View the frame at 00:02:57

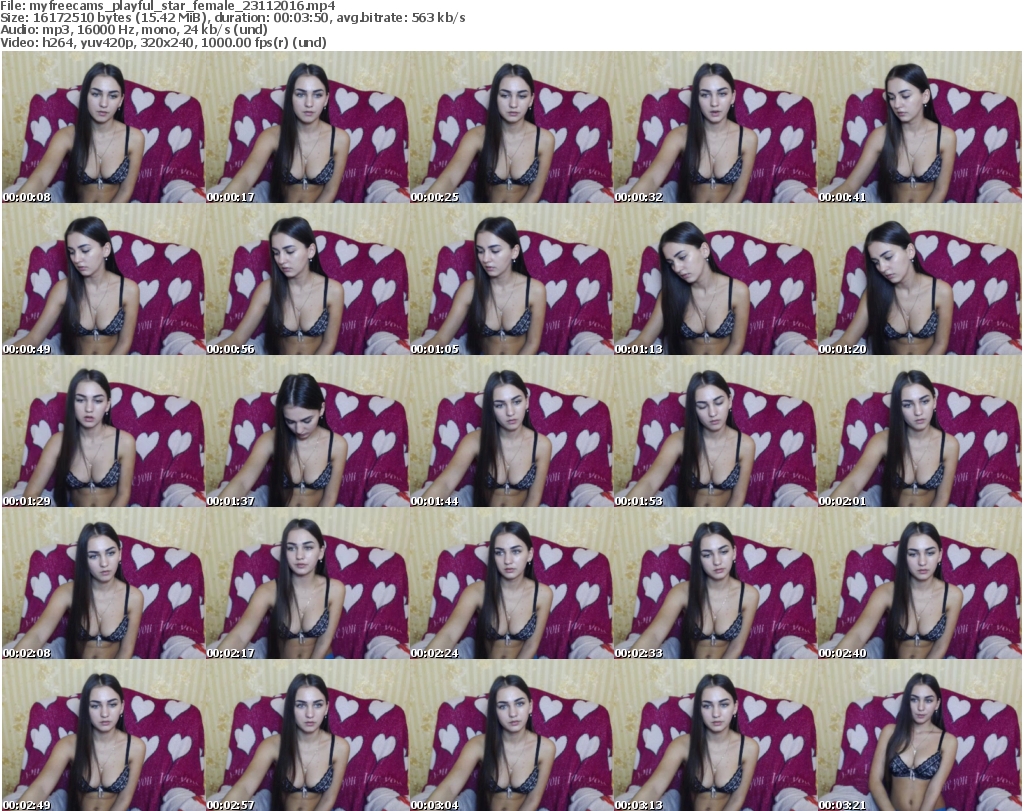307,735
